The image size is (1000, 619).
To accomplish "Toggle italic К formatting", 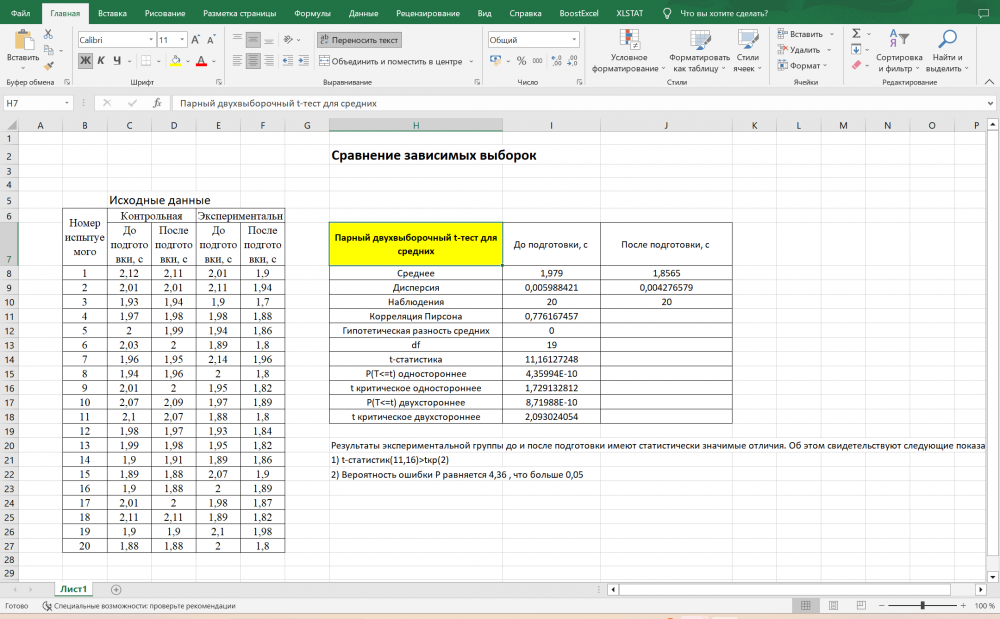I will coord(101,61).
